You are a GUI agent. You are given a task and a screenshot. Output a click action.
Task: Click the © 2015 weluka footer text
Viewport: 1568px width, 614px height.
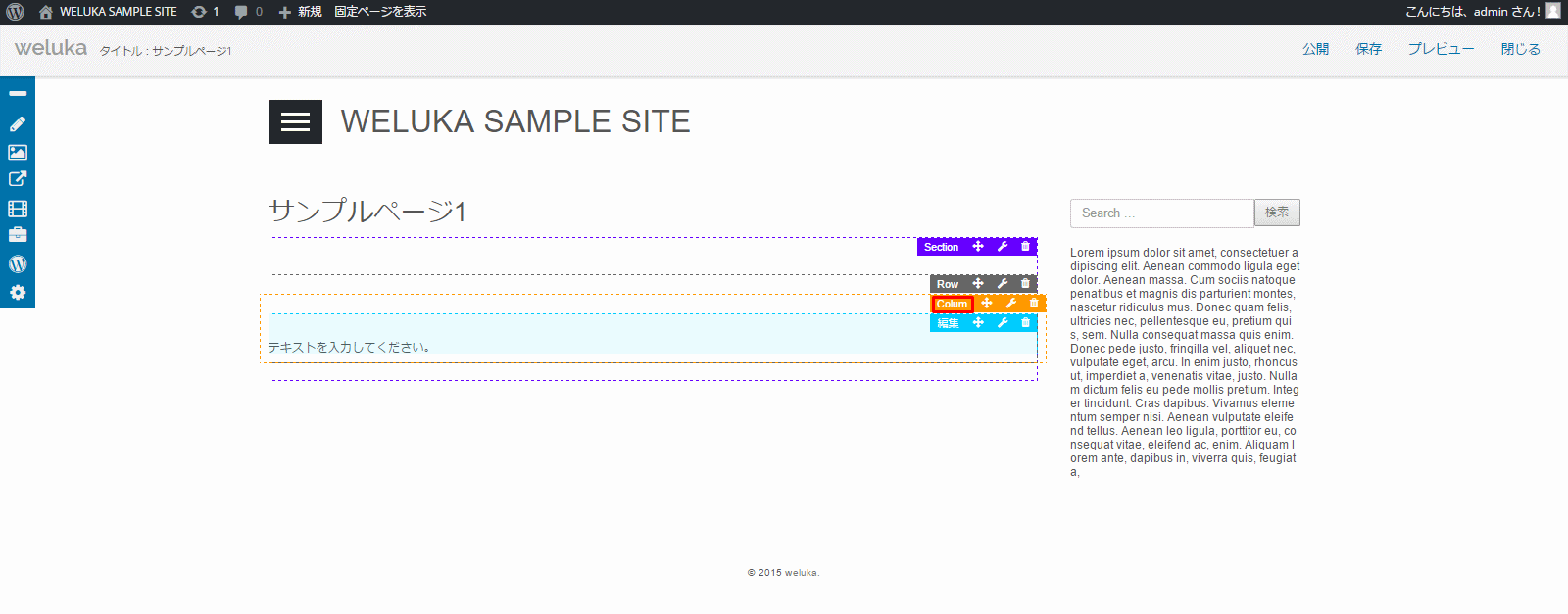(783, 573)
